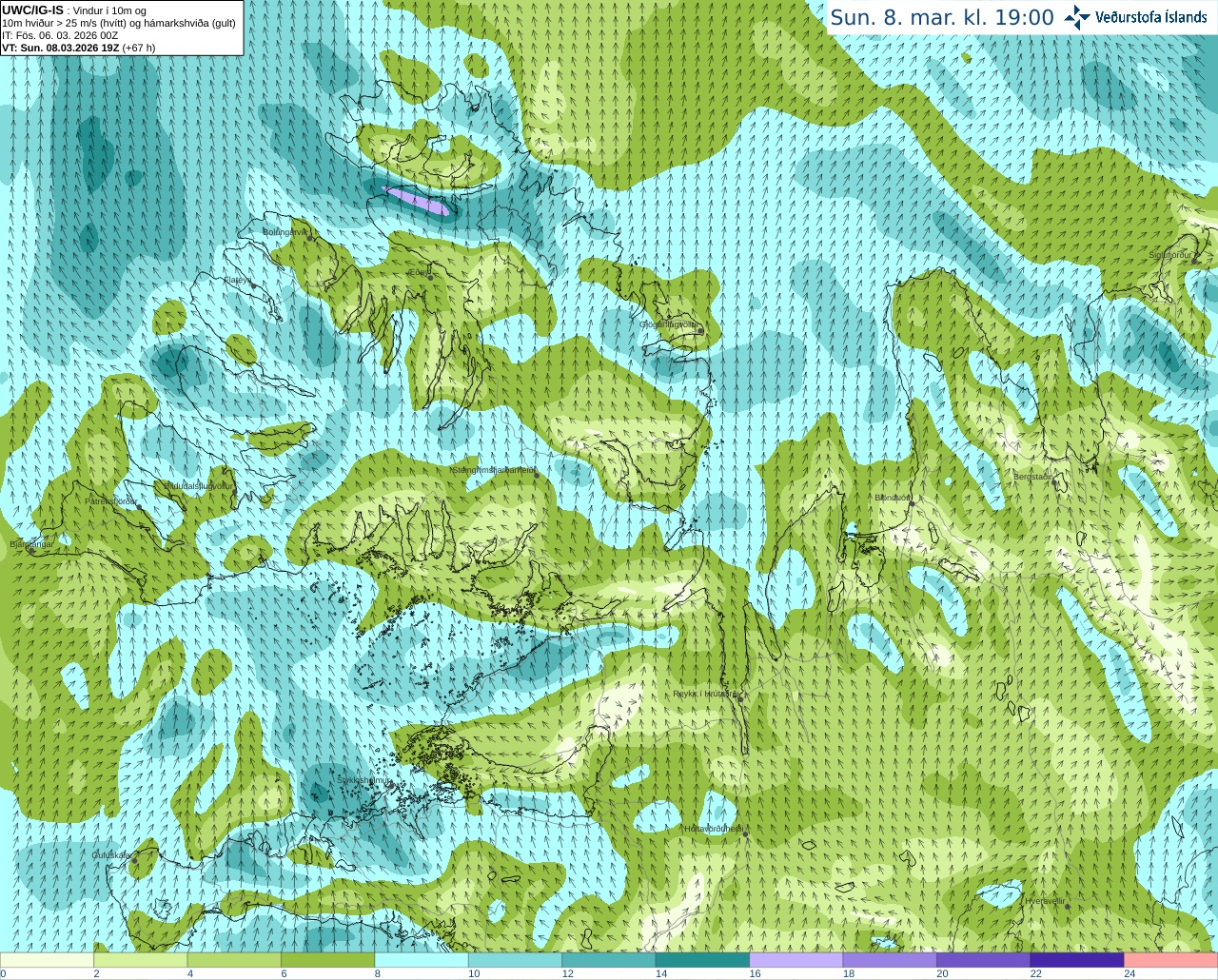
Task: Select the above-24 m/s pink legend swatch
Action: [1171, 960]
